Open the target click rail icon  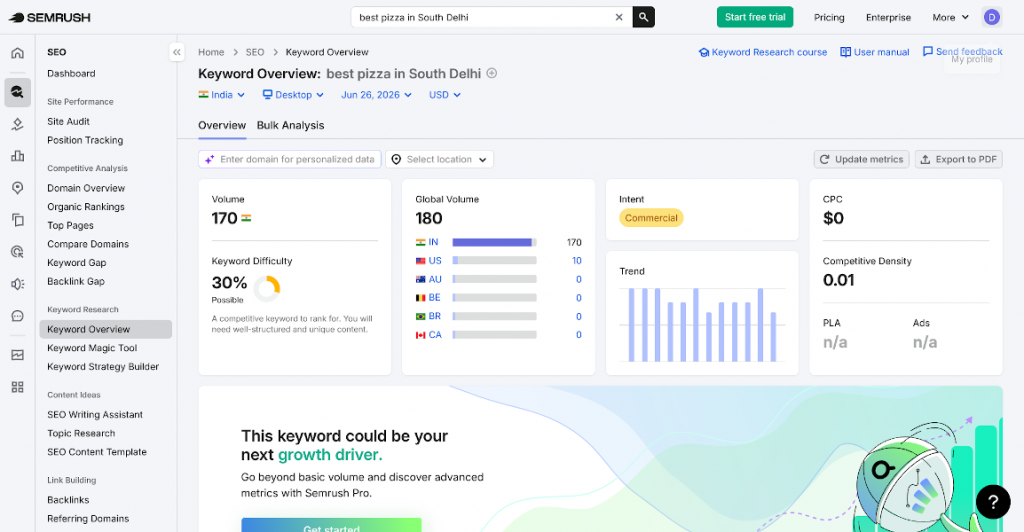pyautogui.click(x=18, y=252)
